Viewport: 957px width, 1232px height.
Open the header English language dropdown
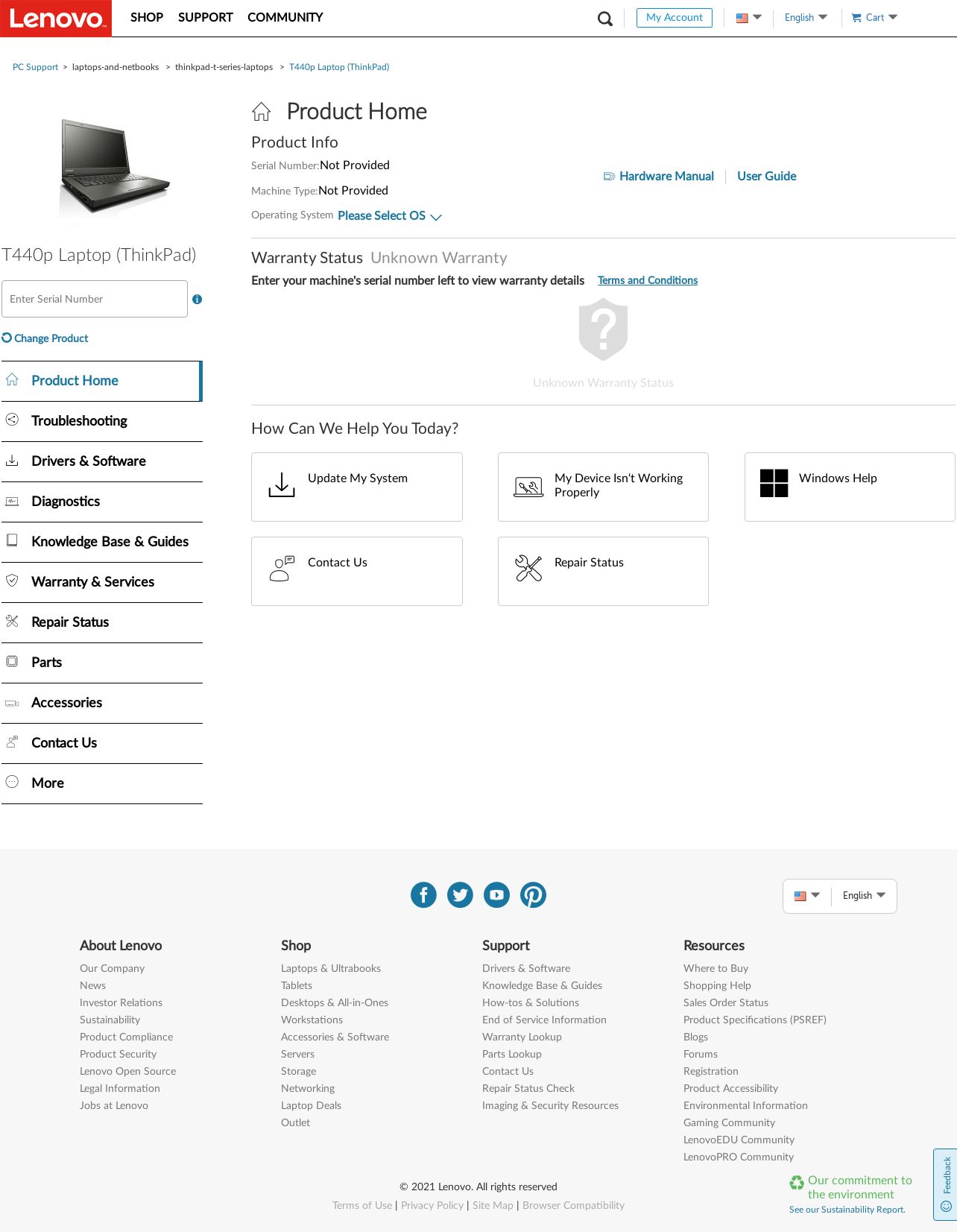(806, 18)
